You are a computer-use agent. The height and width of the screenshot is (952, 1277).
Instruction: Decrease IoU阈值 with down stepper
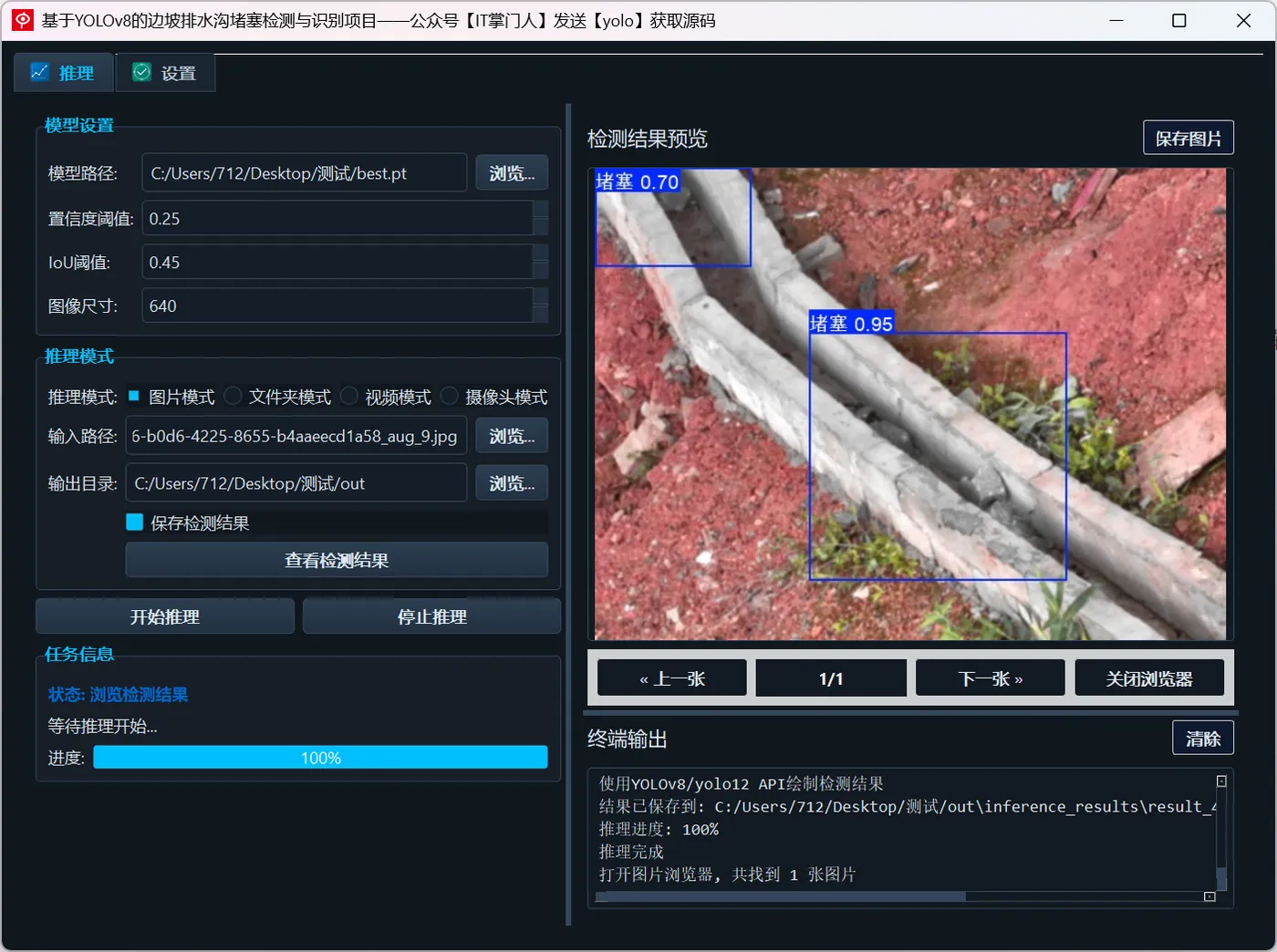tap(540, 271)
